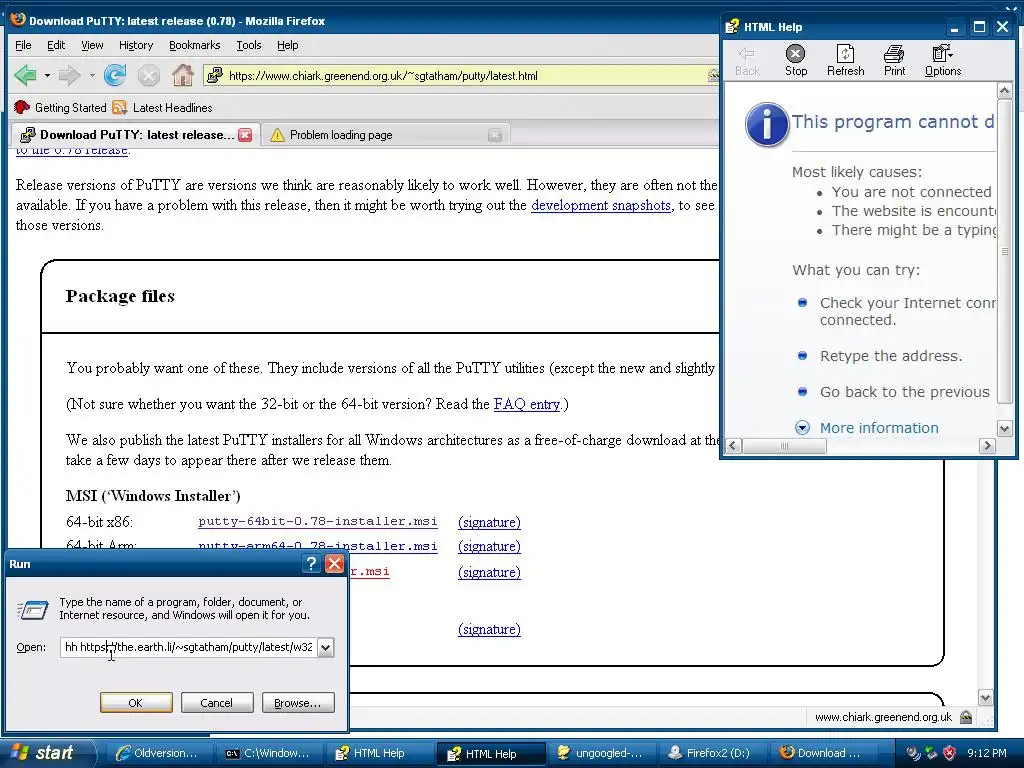This screenshot has height=768, width=1024.
Task: Click Print in HTML Help toolbar
Action: [x=894, y=61]
